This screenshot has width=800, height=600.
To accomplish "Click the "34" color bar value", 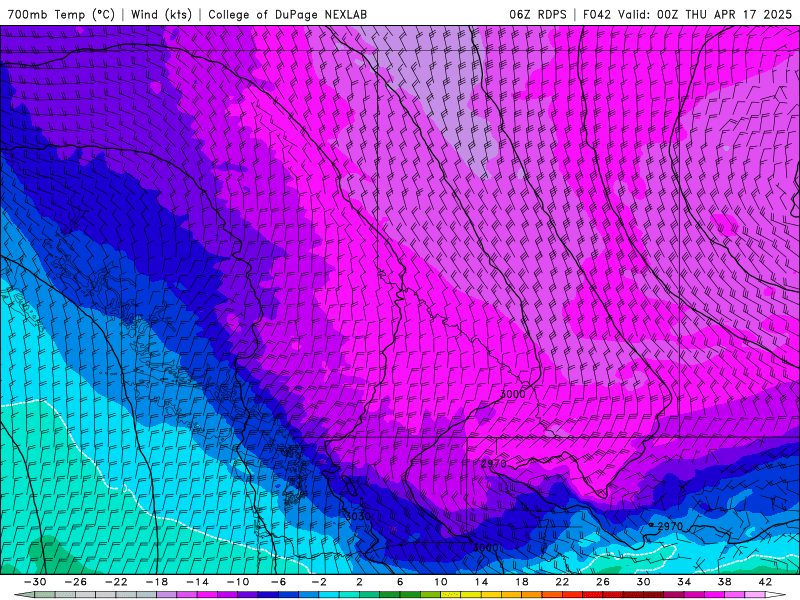I will (684, 582).
